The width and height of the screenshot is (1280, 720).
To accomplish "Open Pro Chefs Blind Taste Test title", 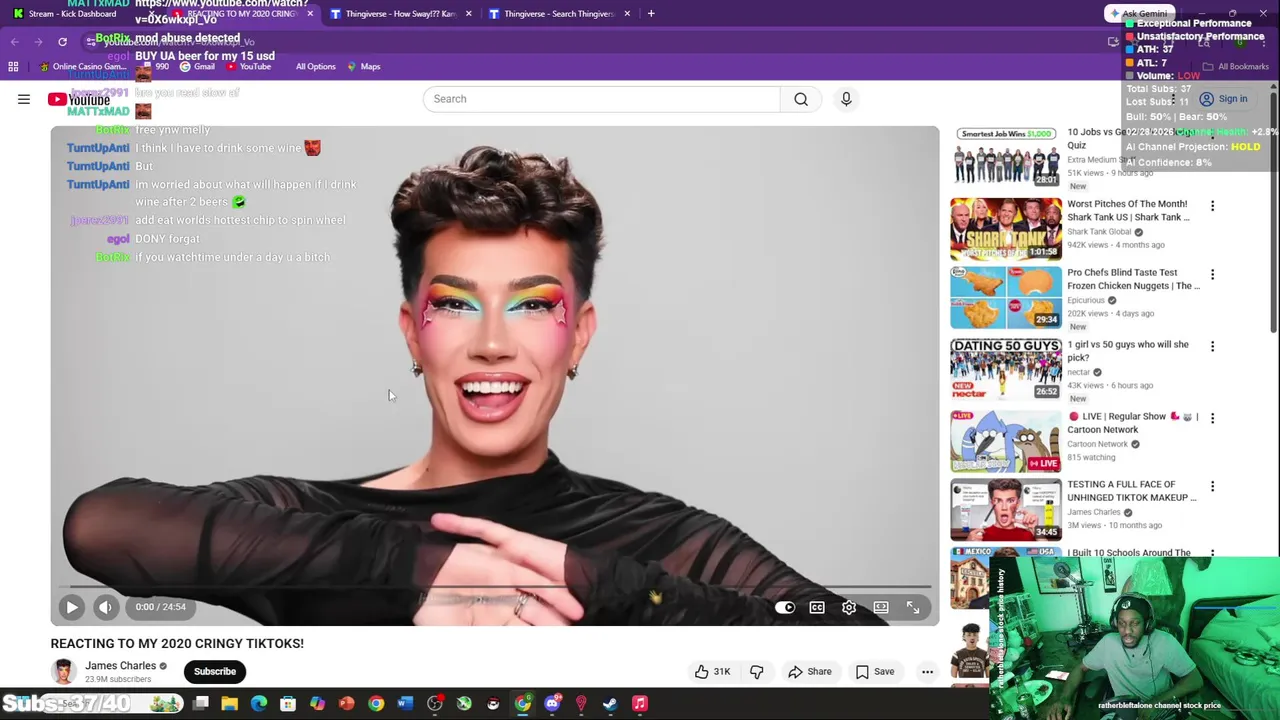I will (x=1133, y=279).
